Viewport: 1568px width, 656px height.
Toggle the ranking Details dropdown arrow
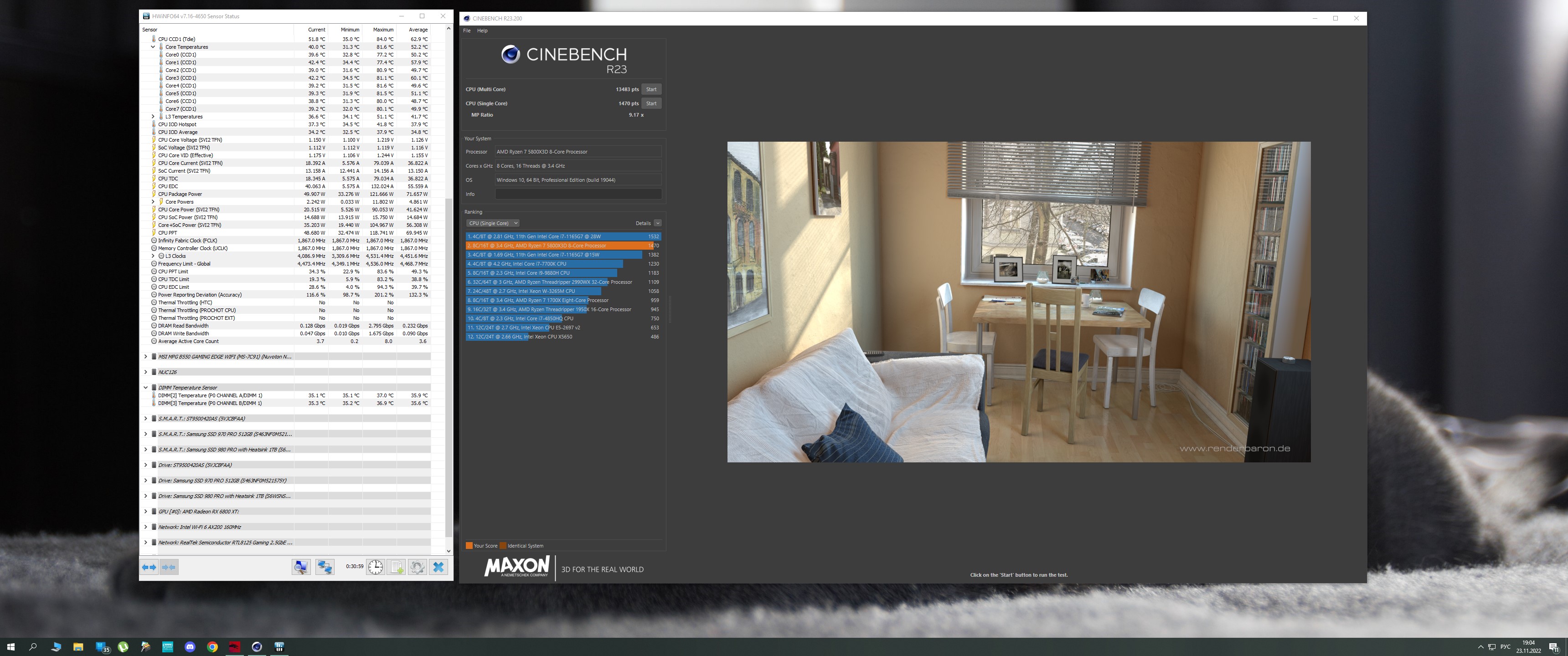coord(657,223)
